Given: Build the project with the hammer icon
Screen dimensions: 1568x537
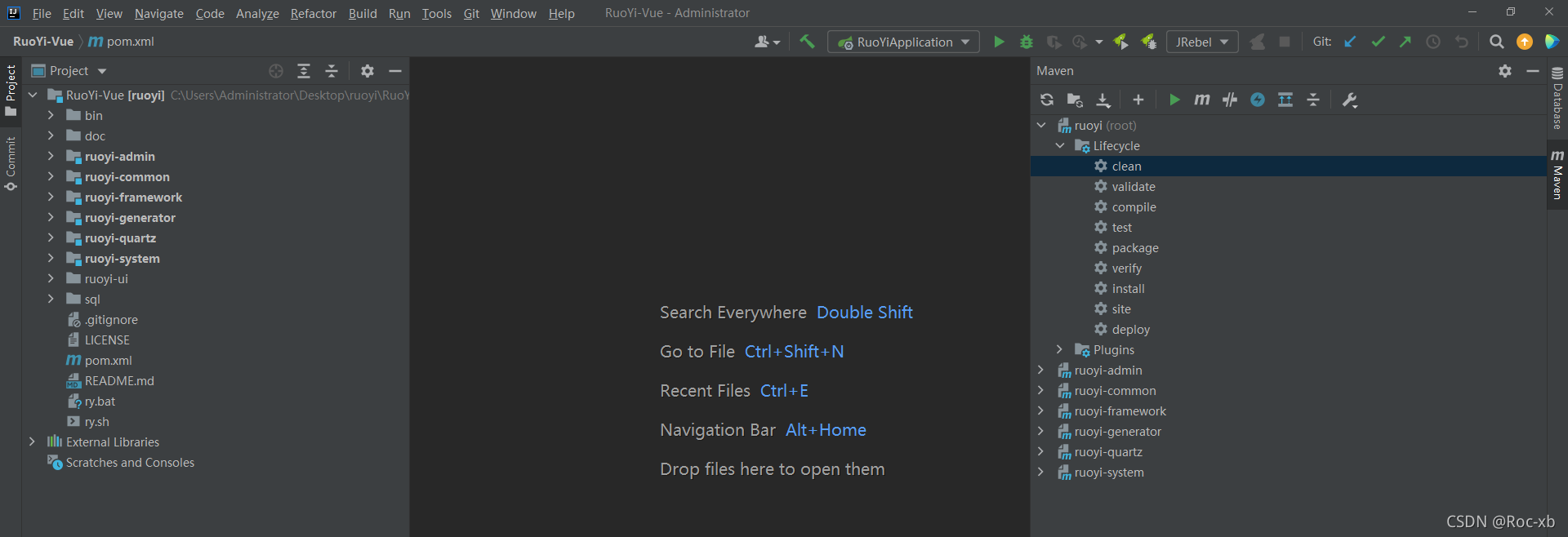Looking at the screenshot, I should coord(807,42).
